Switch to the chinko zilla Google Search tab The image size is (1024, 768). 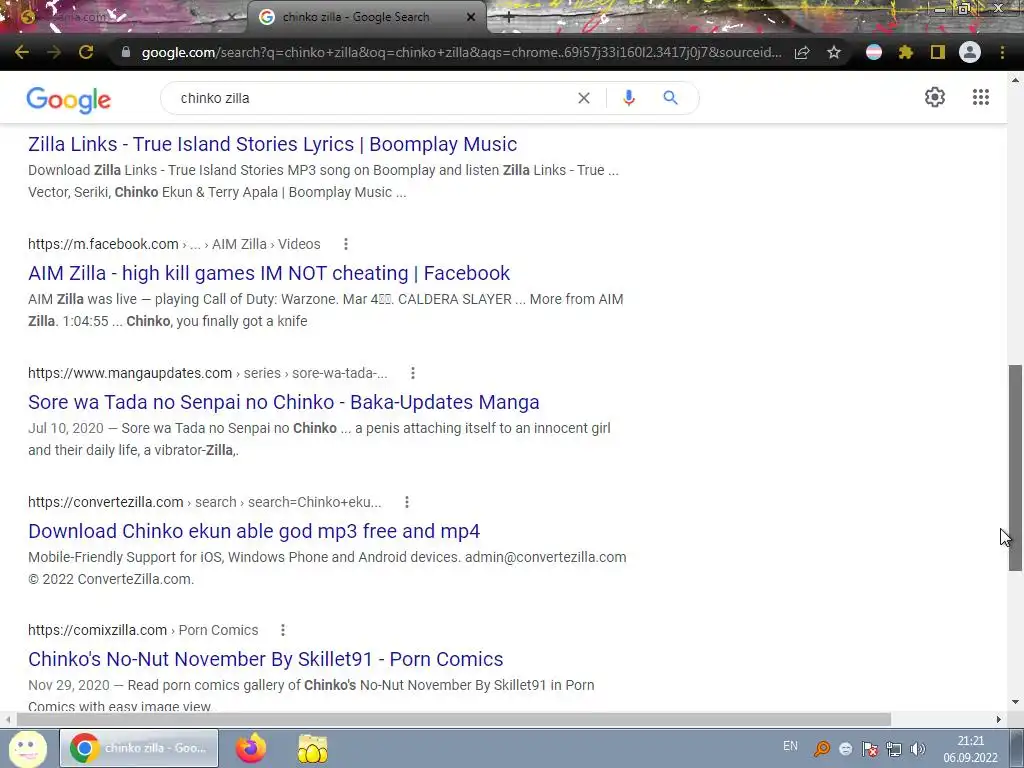(x=366, y=17)
